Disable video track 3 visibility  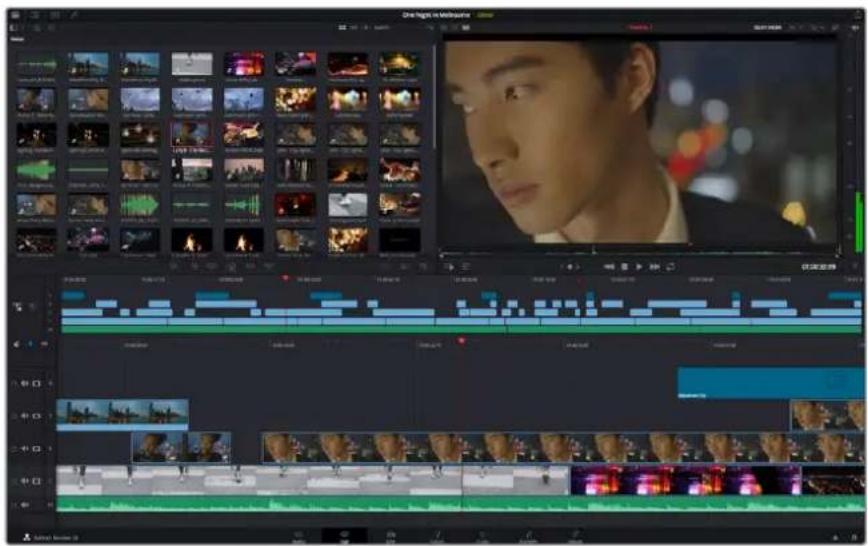click(x=37, y=416)
